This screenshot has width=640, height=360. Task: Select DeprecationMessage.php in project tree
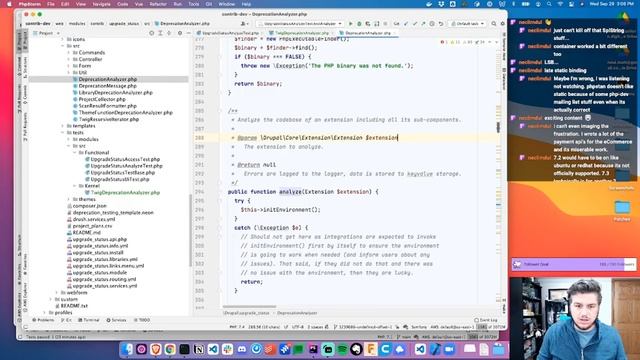pyautogui.click(x=108, y=86)
